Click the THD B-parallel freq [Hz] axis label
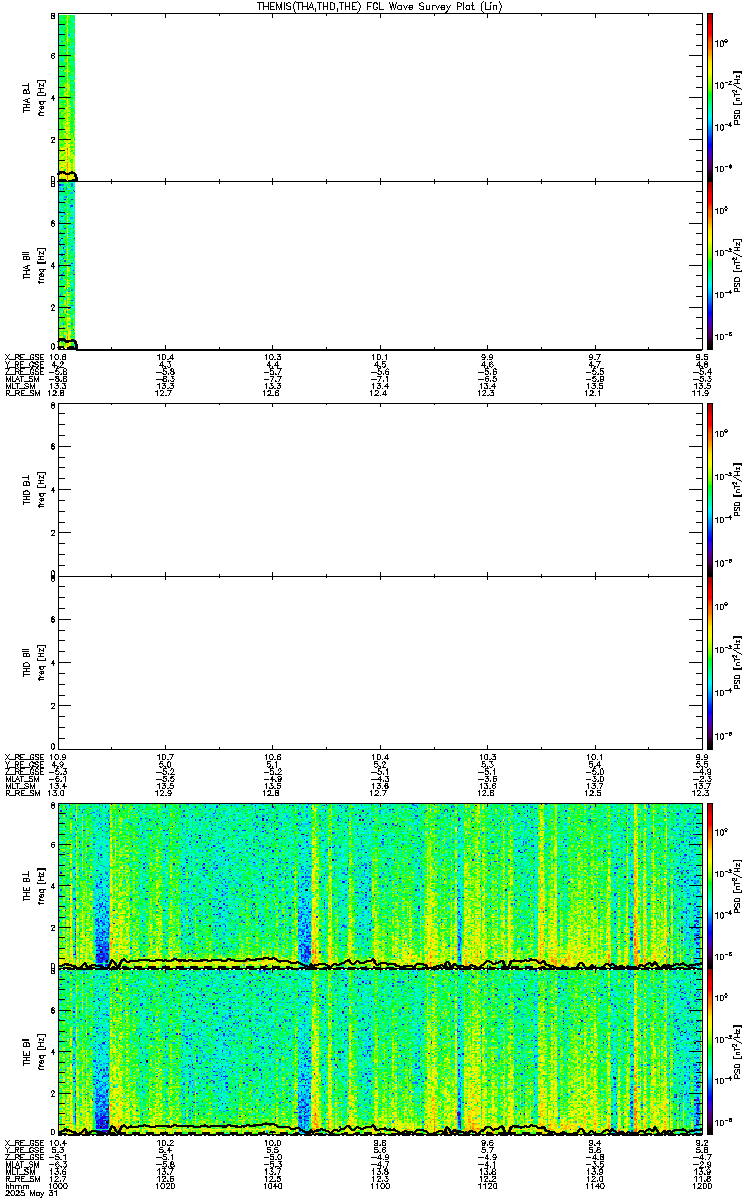 tap(40, 662)
